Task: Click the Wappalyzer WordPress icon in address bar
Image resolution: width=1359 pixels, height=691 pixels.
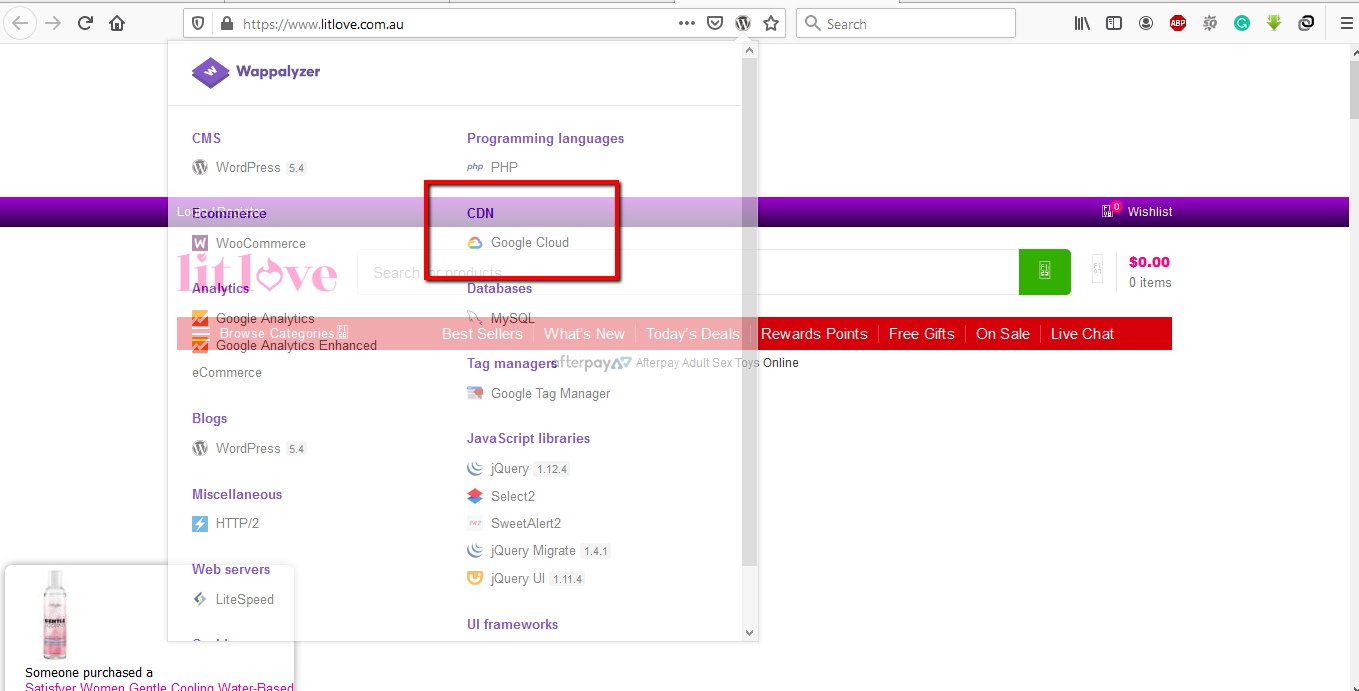Action: [x=743, y=23]
